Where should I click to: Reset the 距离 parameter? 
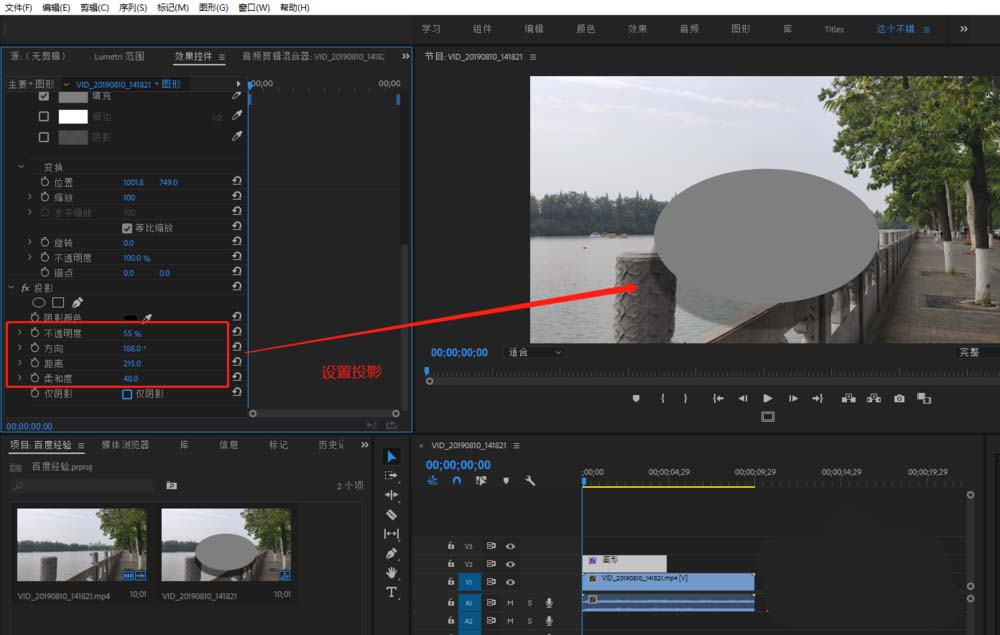(x=237, y=363)
